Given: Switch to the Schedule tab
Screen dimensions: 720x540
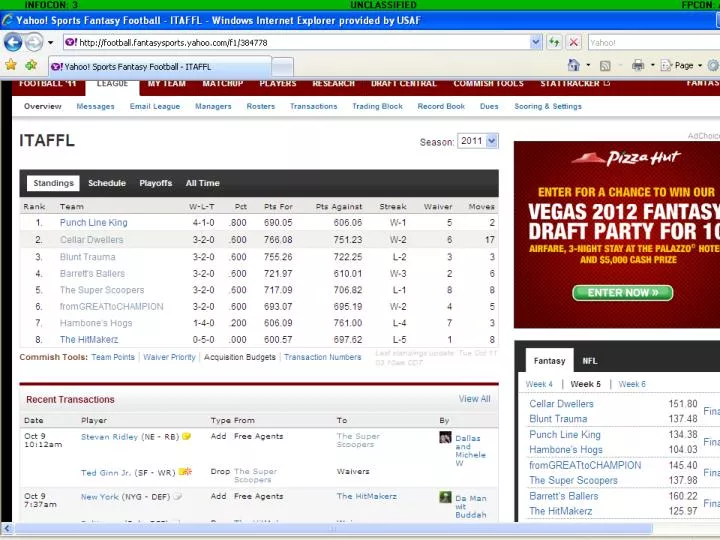Looking at the screenshot, I should pos(107,183).
